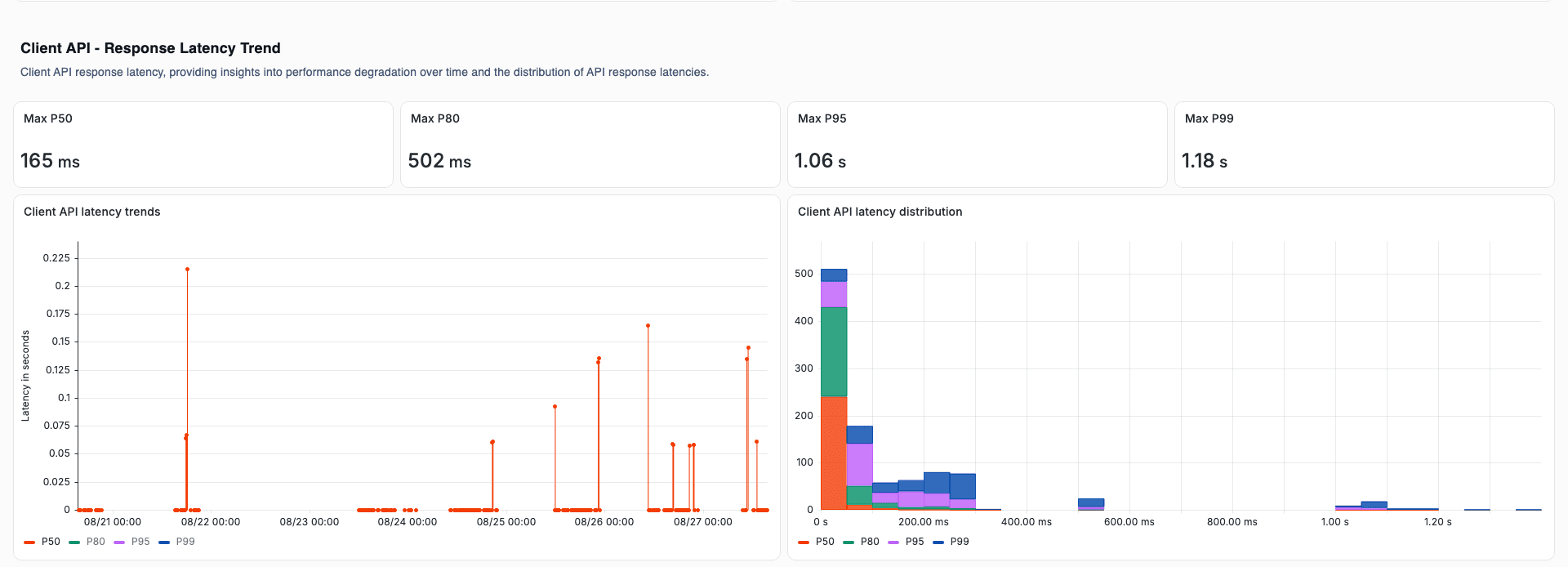Click the Latency in seconds axis title
The image size is (1568, 567).
coord(25,376)
